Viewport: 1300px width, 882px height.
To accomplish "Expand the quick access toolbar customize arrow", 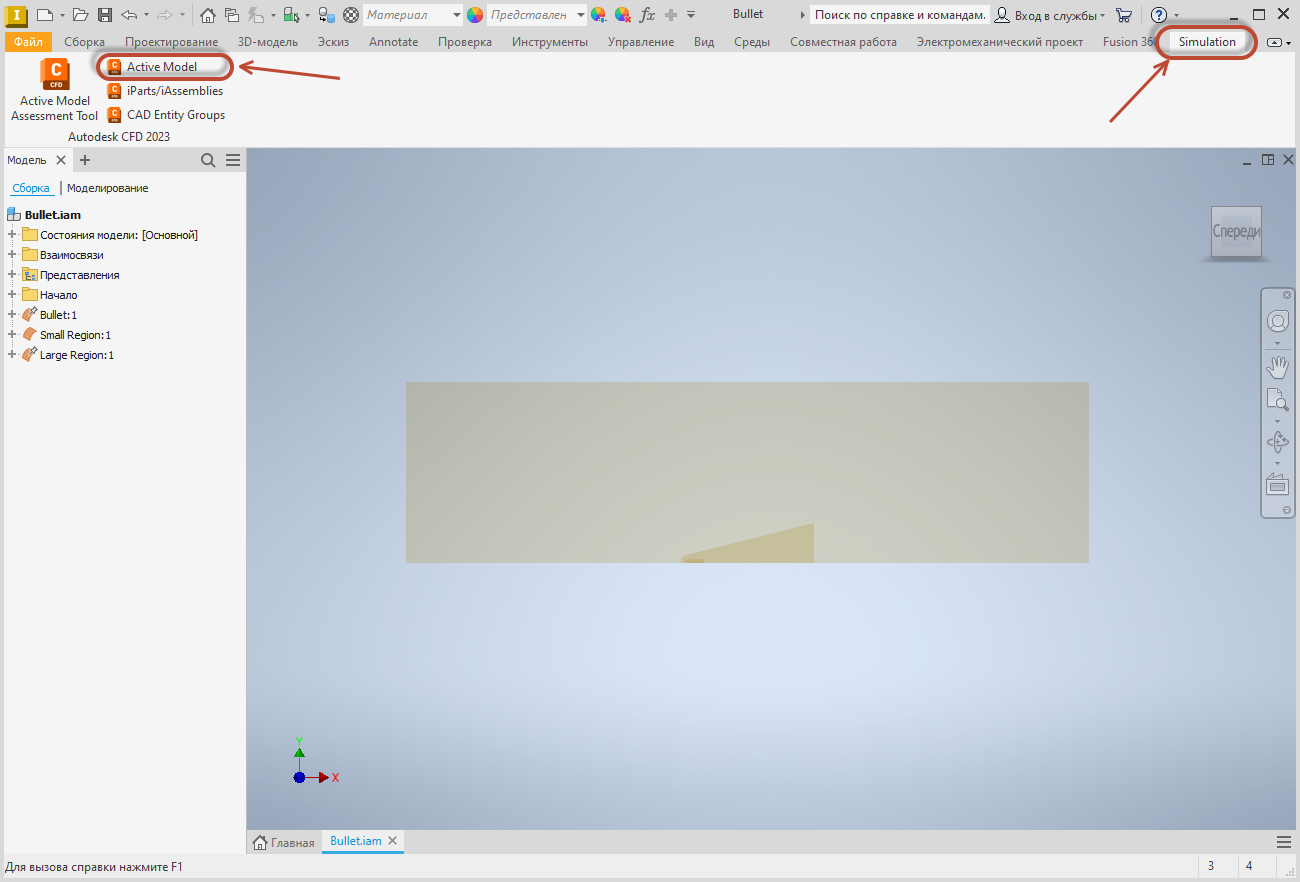I will click(691, 15).
